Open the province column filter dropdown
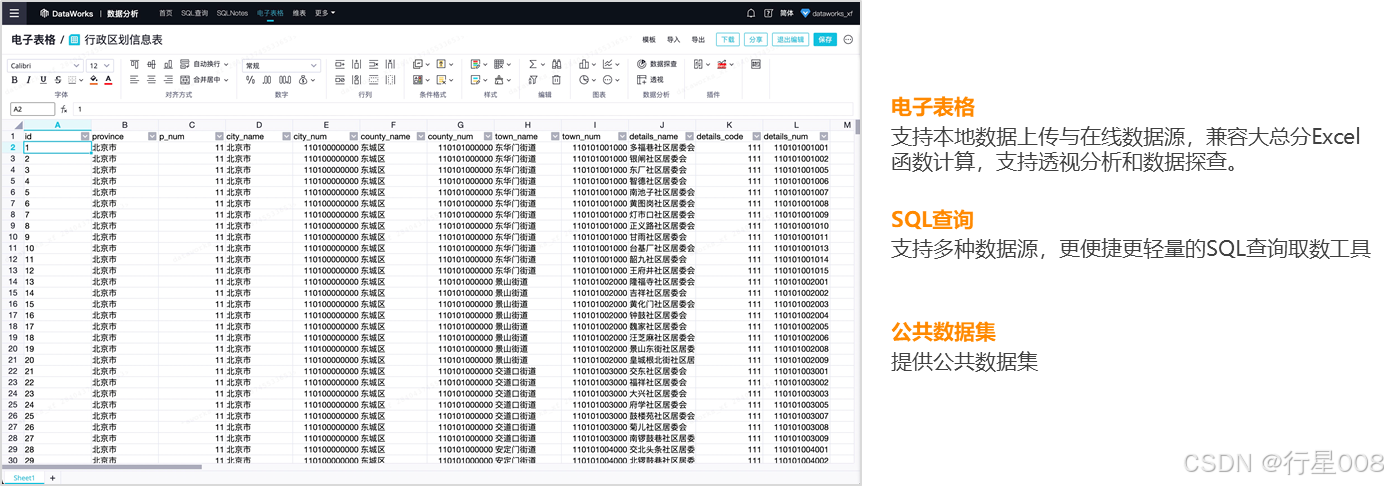The height and width of the screenshot is (486, 1388). click(x=152, y=136)
